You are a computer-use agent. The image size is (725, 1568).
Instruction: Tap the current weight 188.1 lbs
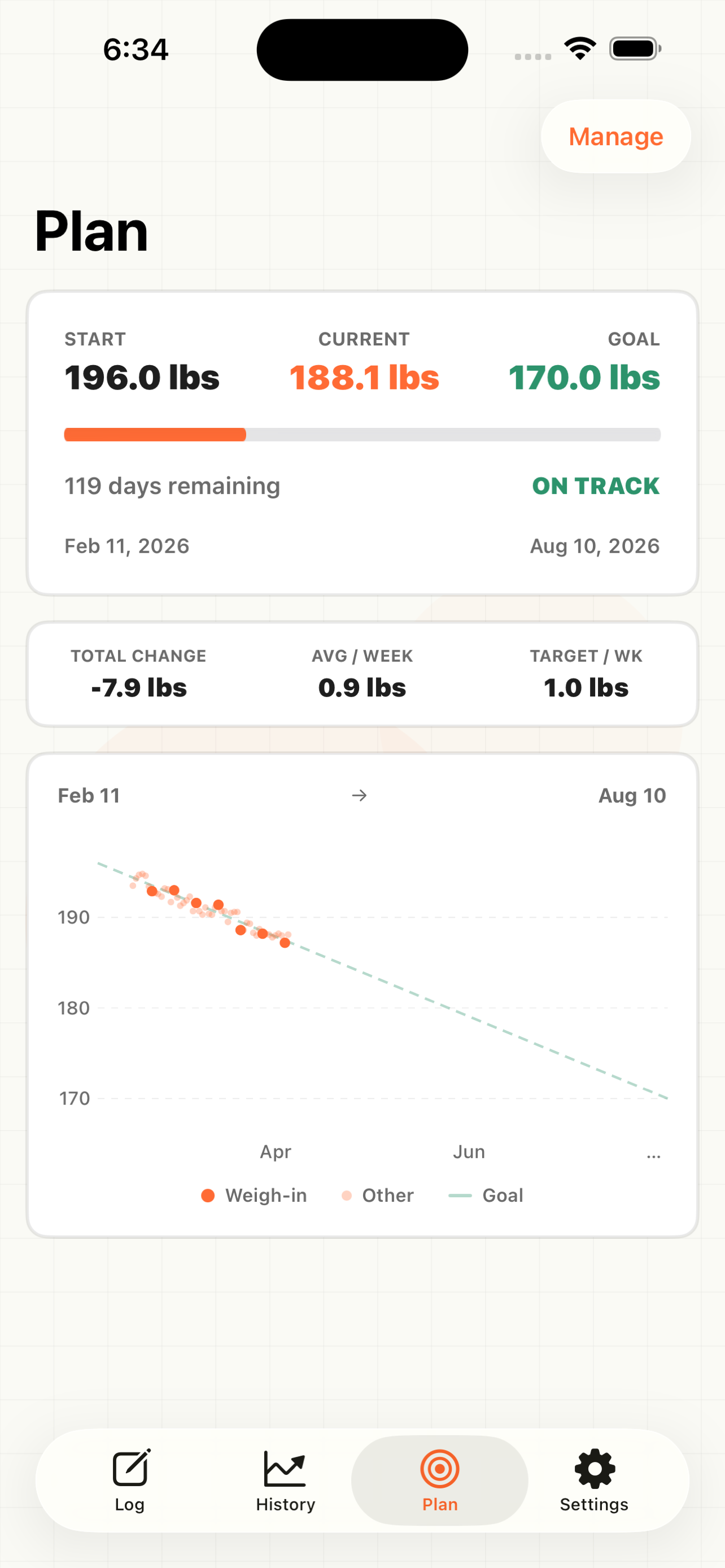(364, 378)
